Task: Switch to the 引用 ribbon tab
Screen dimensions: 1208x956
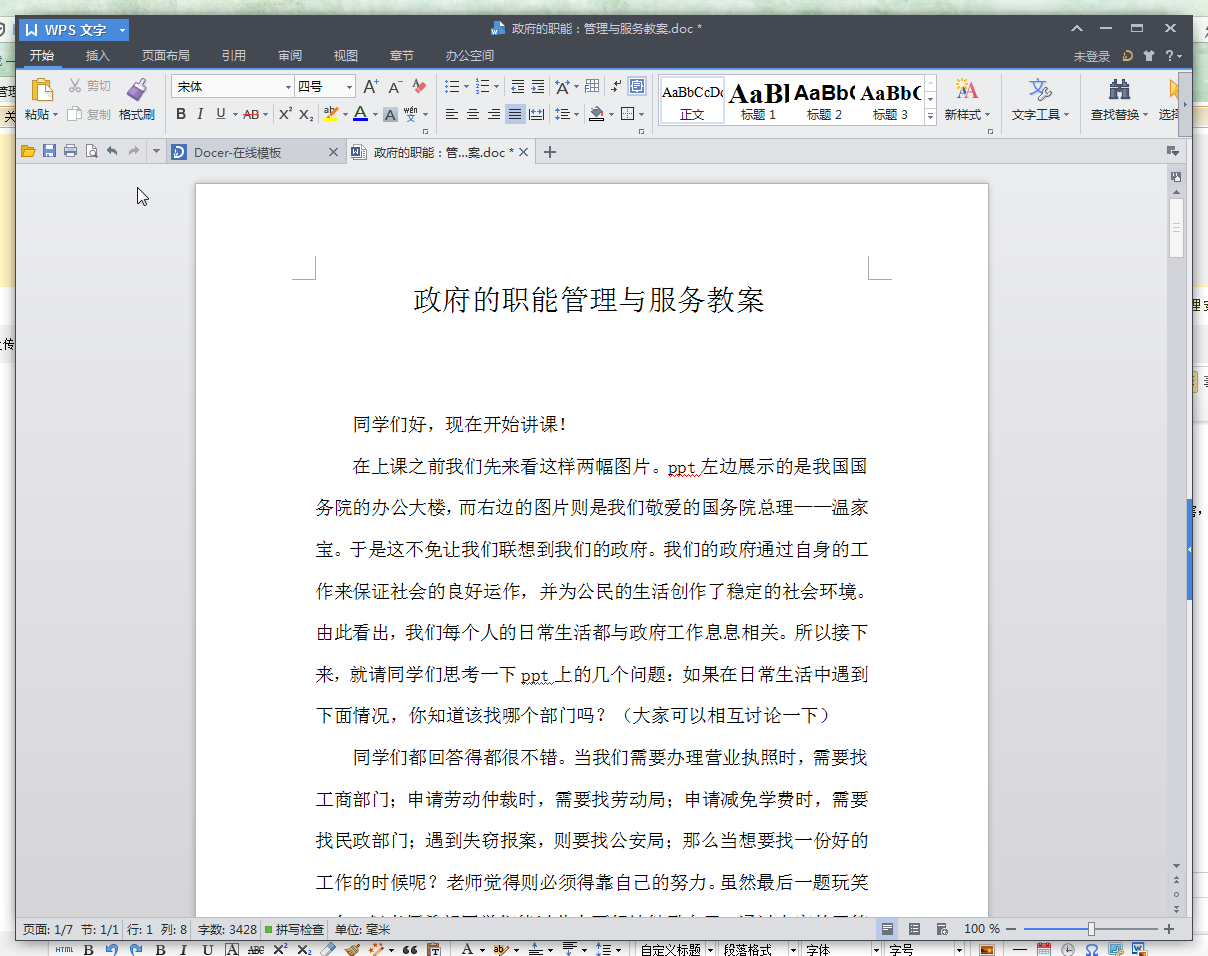Action: 234,56
